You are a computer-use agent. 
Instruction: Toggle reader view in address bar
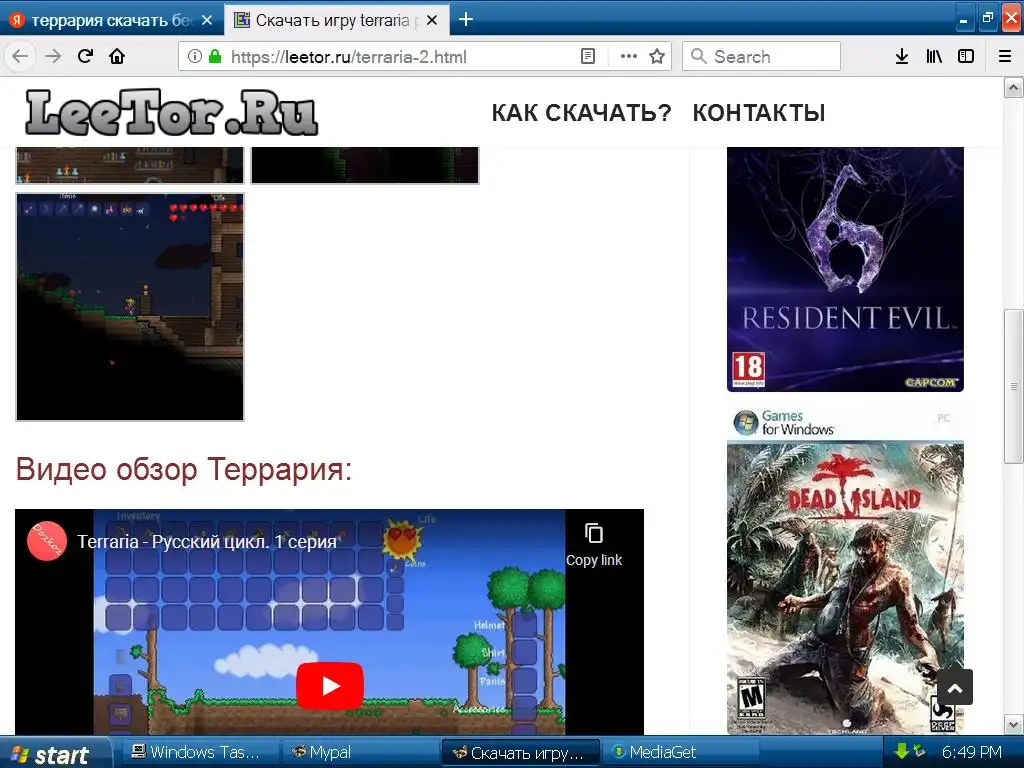(588, 56)
